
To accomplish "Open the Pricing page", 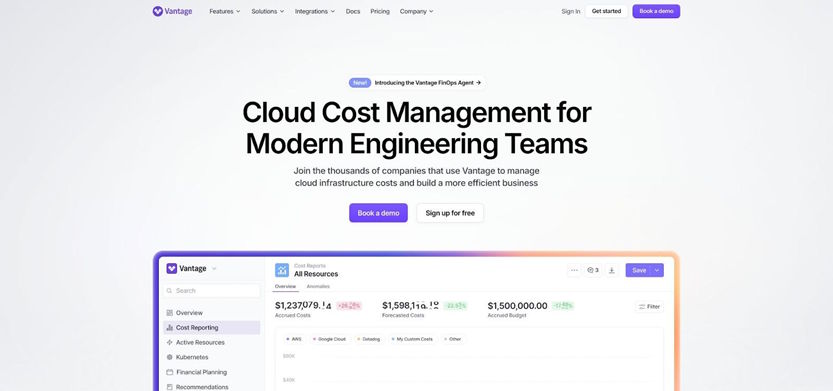I will [x=380, y=11].
